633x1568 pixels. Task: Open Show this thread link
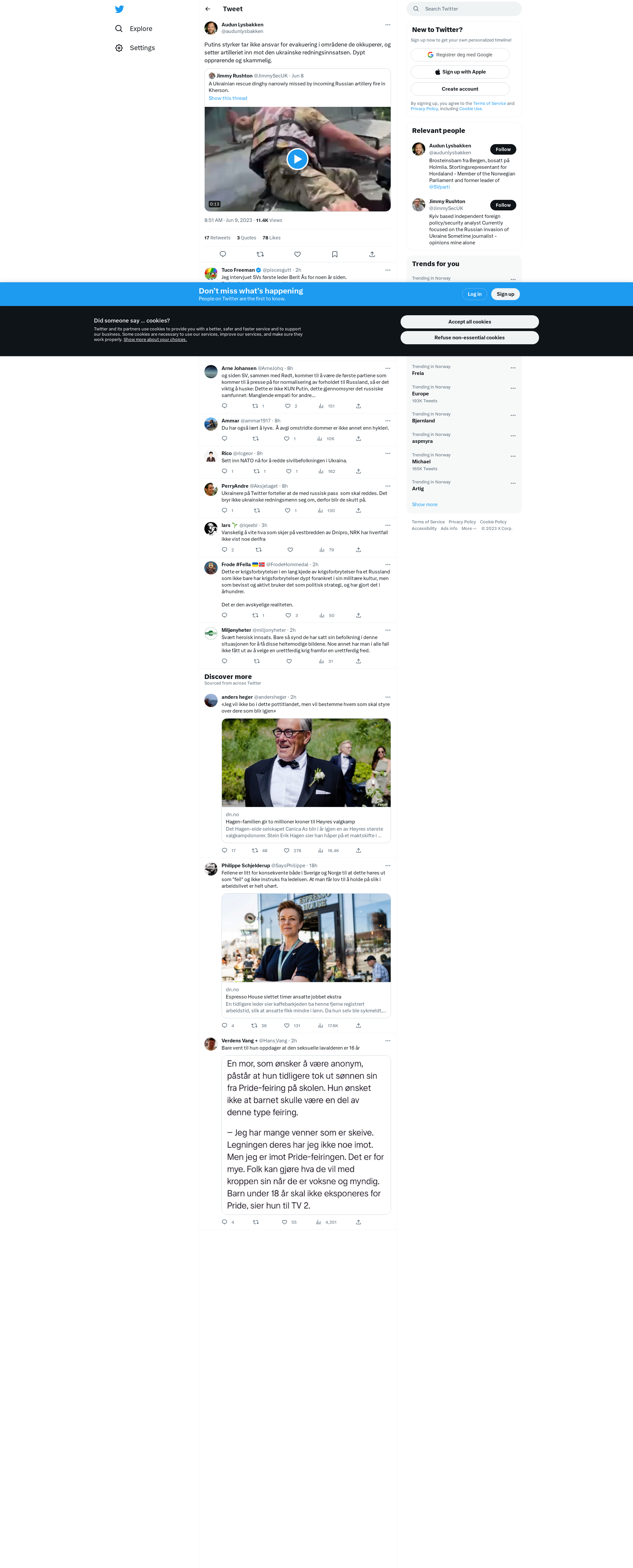227,98
